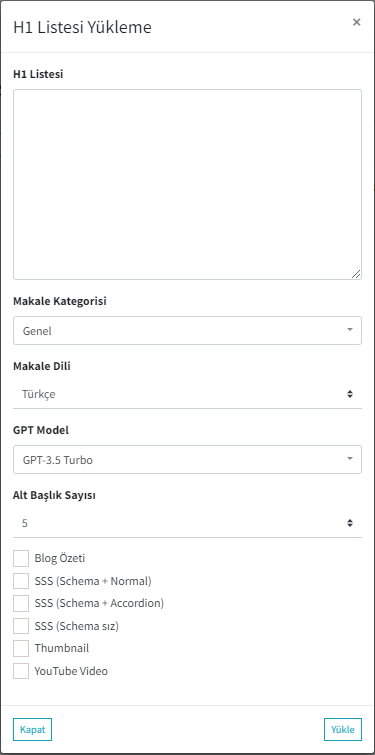Close the H1 Listesi Yükleme dialog
This screenshot has height=755, width=375.
(356, 22)
